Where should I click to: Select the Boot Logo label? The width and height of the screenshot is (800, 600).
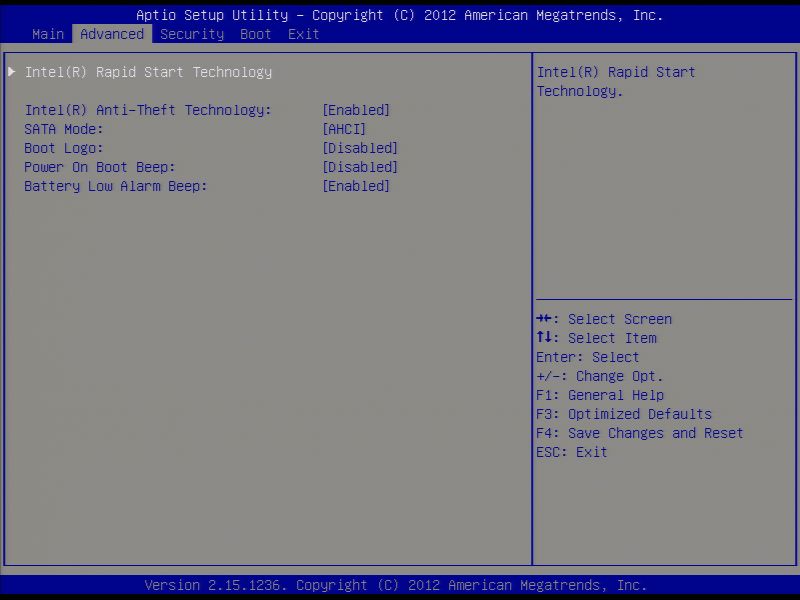[x=64, y=148]
